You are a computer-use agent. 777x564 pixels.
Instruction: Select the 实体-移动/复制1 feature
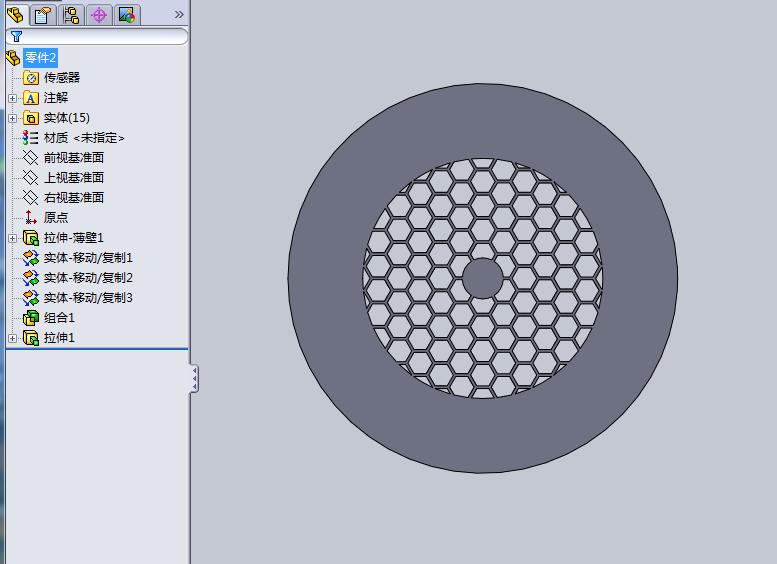88,258
